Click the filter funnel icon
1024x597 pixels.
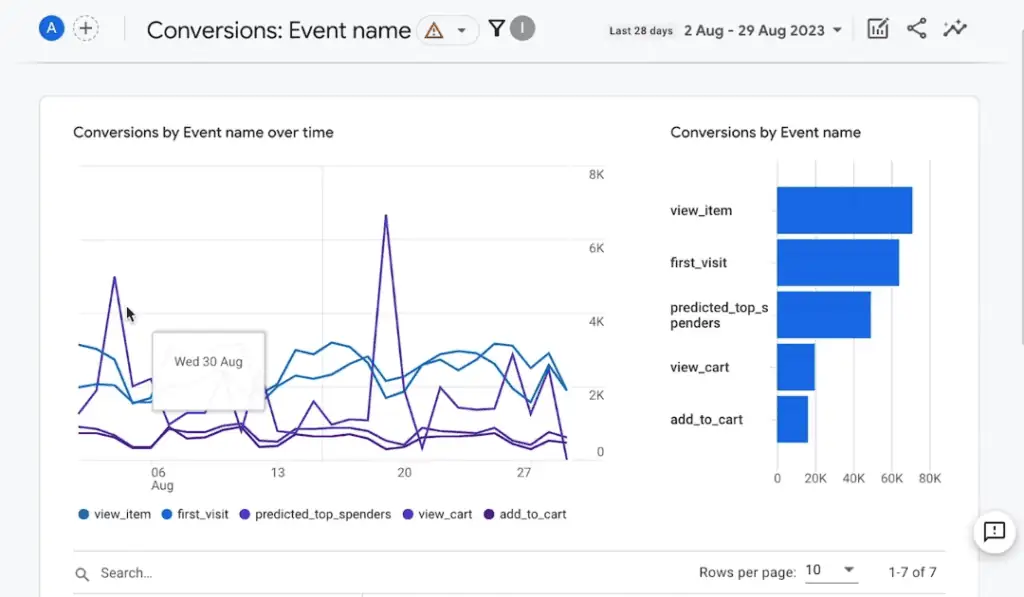pyautogui.click(x=497, y=28)
